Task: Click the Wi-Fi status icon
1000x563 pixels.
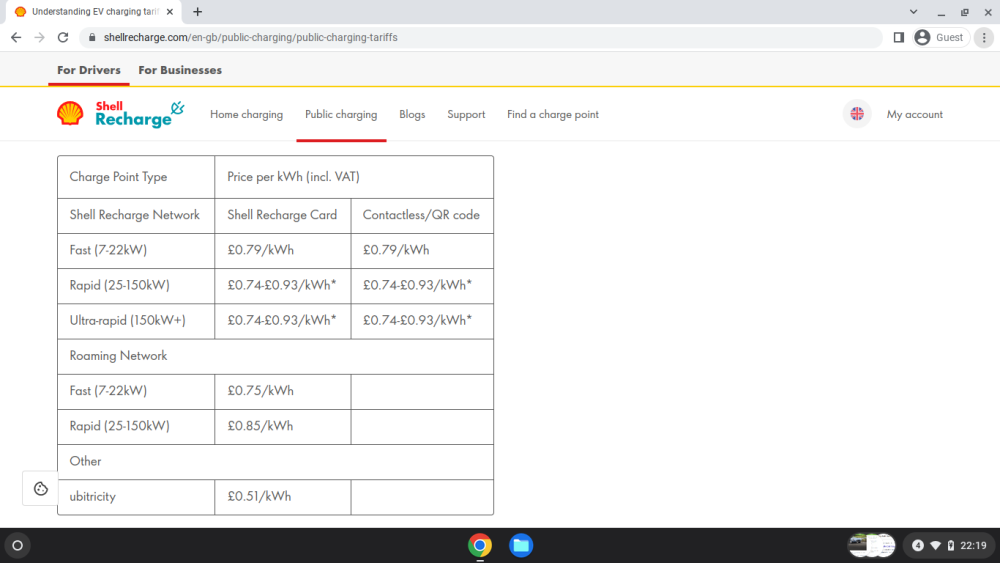Action: click(935, 545)
